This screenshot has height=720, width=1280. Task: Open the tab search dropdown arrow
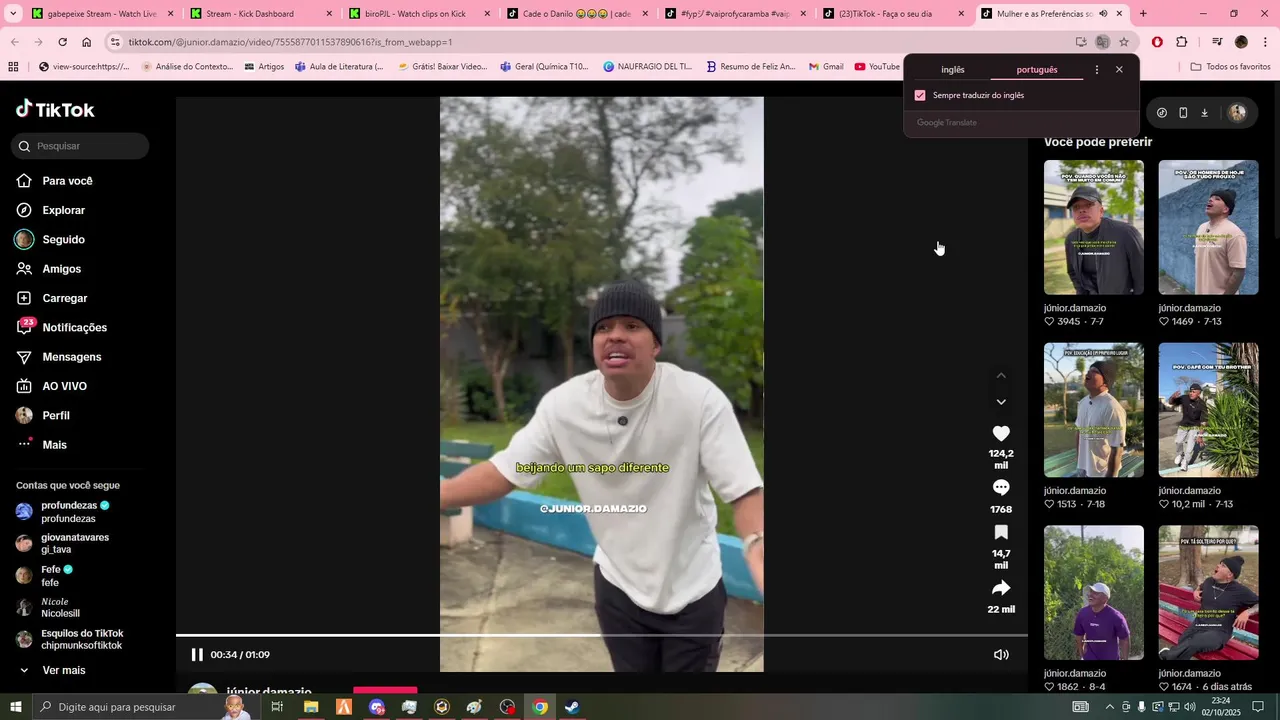(x=13, y=14)
